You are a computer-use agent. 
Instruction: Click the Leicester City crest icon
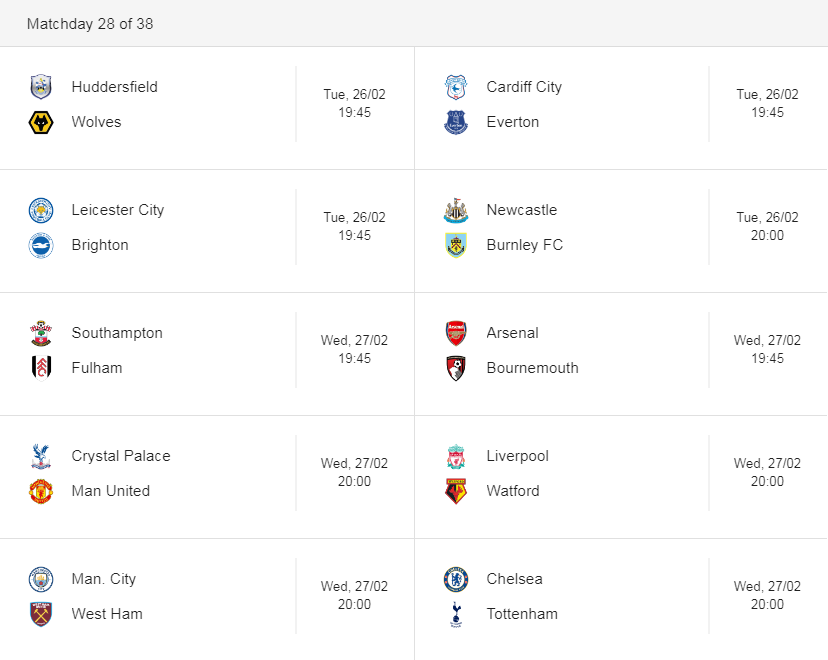click(41, 210)
